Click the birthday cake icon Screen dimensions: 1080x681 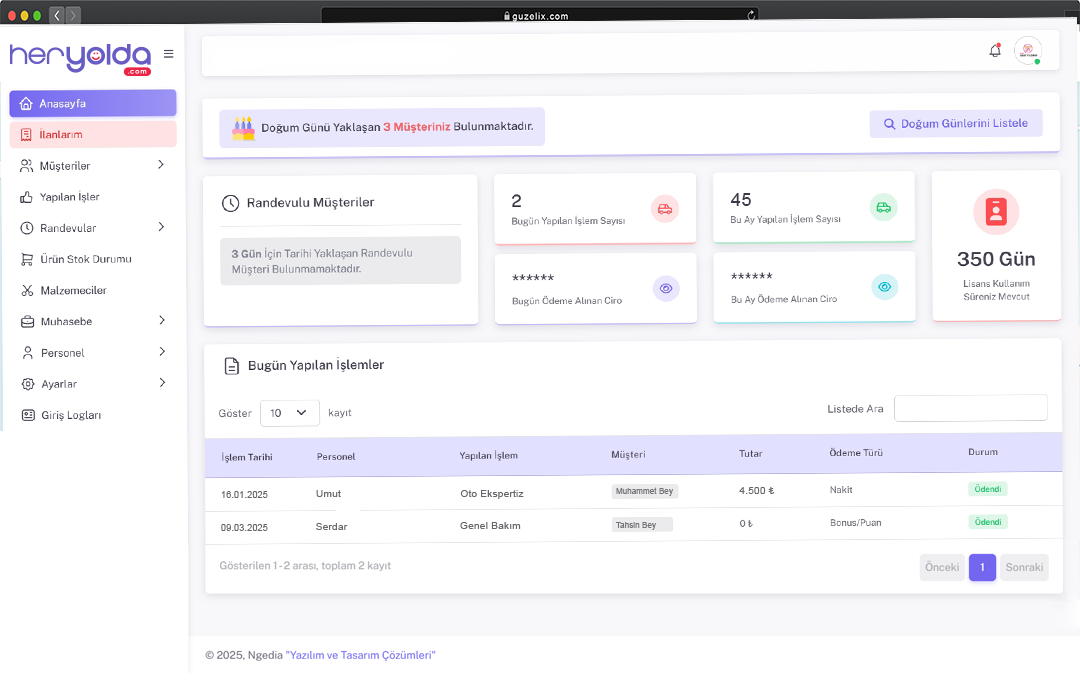point(243,128)
